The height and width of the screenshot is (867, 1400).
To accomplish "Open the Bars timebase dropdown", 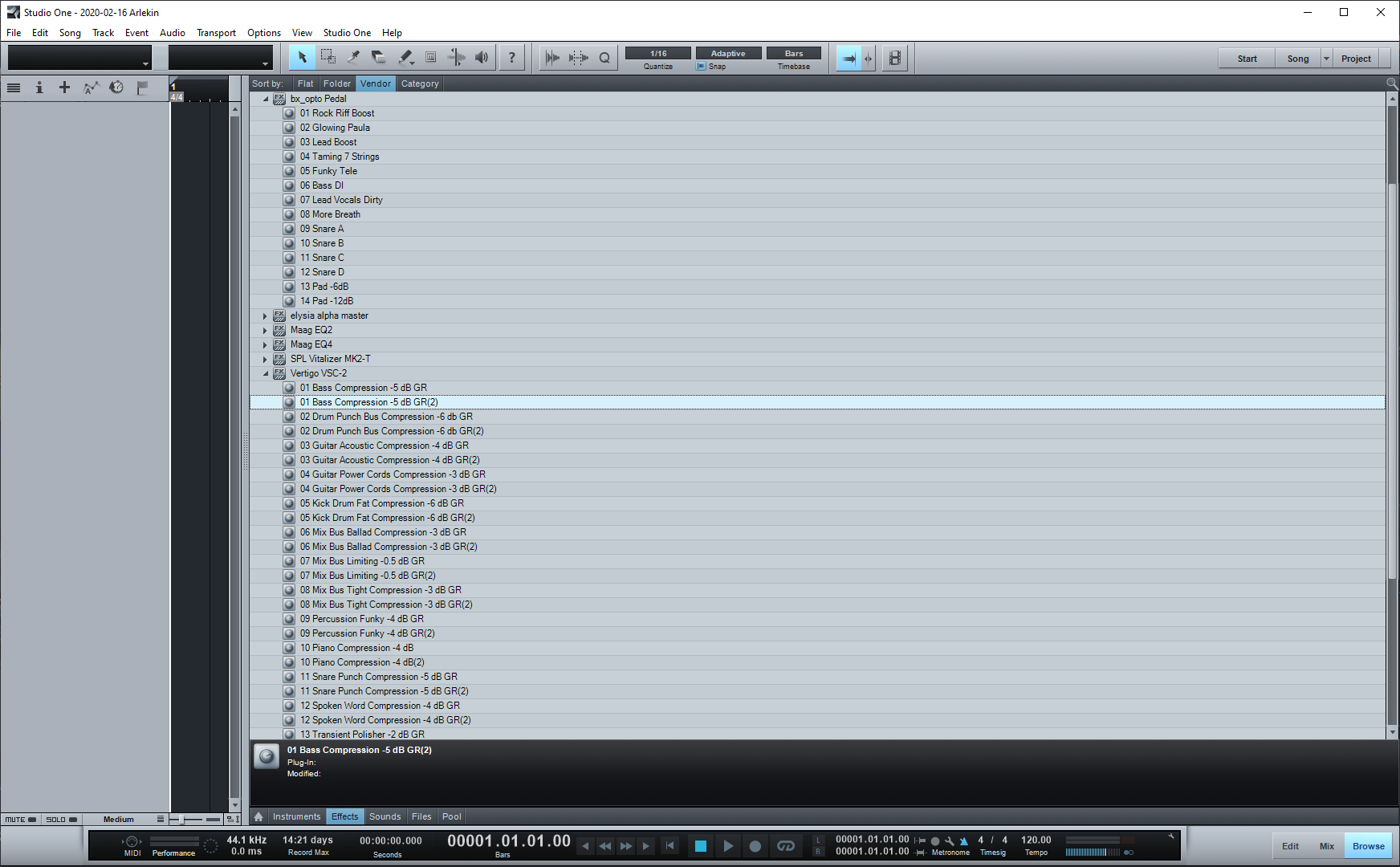I will (794, 53).
